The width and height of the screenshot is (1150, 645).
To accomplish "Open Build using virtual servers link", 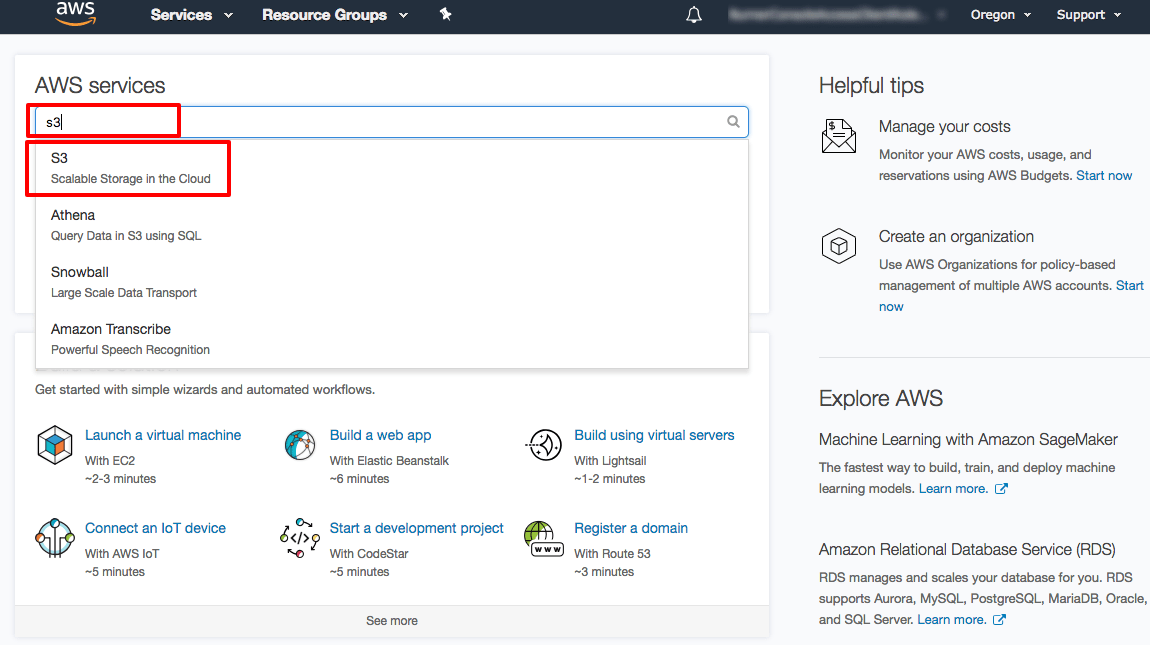I will tap(654, 435).
